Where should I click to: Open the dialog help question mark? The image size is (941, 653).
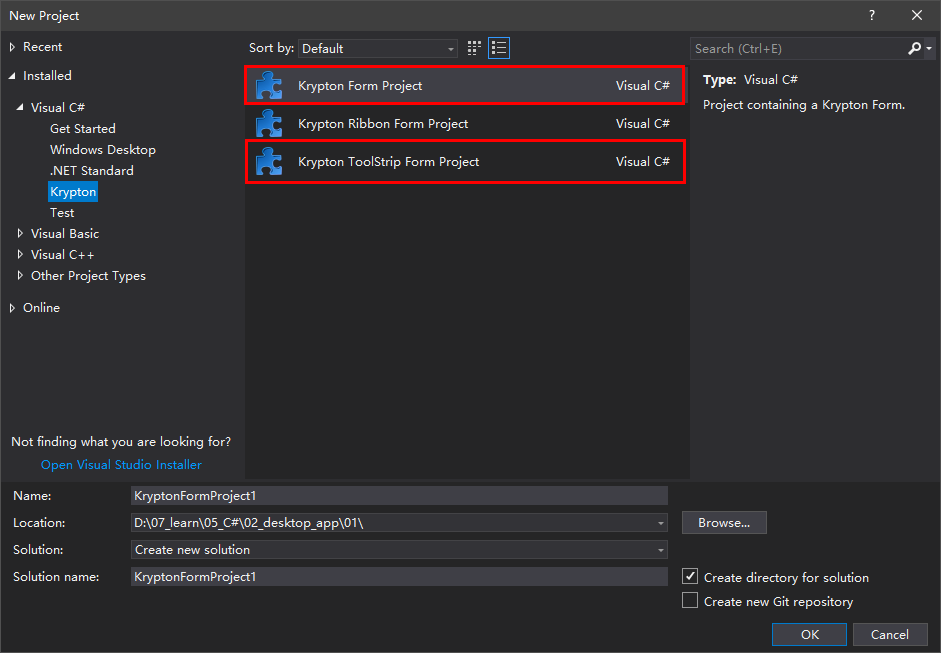click(x=871, y=15)
